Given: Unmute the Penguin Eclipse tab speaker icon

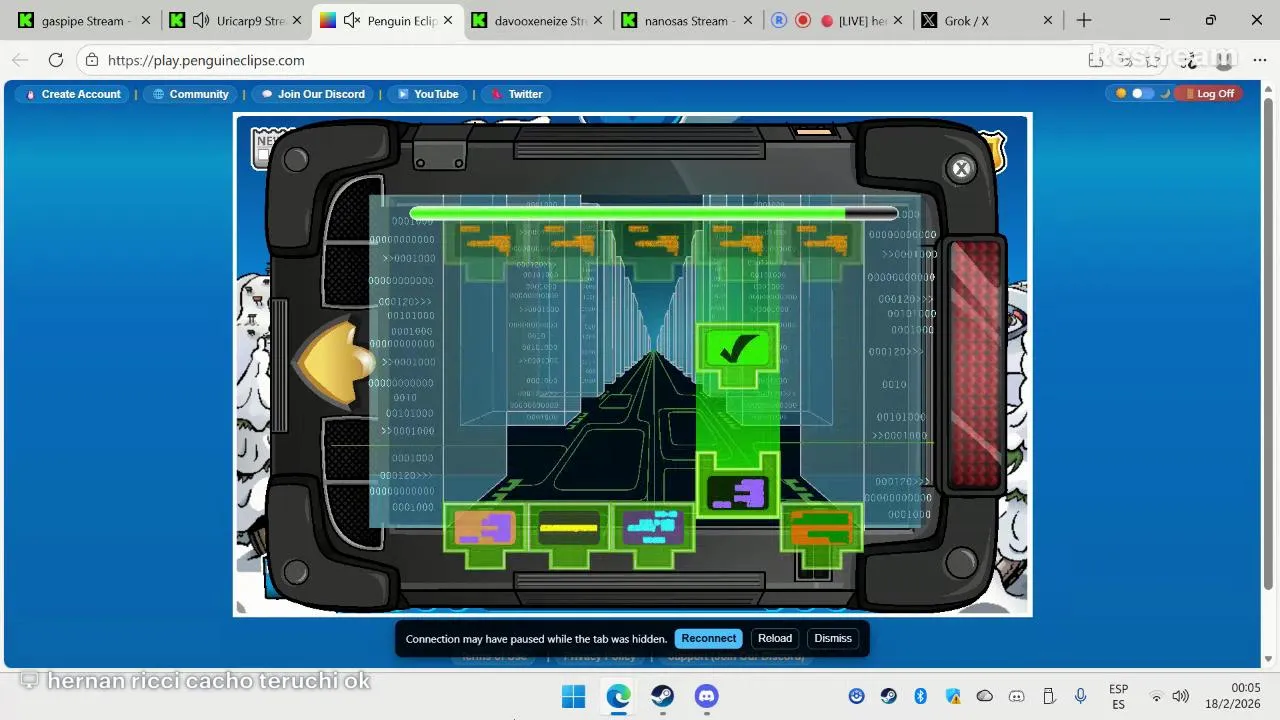Looking at the screenshot, I should [x=352, y=20].
